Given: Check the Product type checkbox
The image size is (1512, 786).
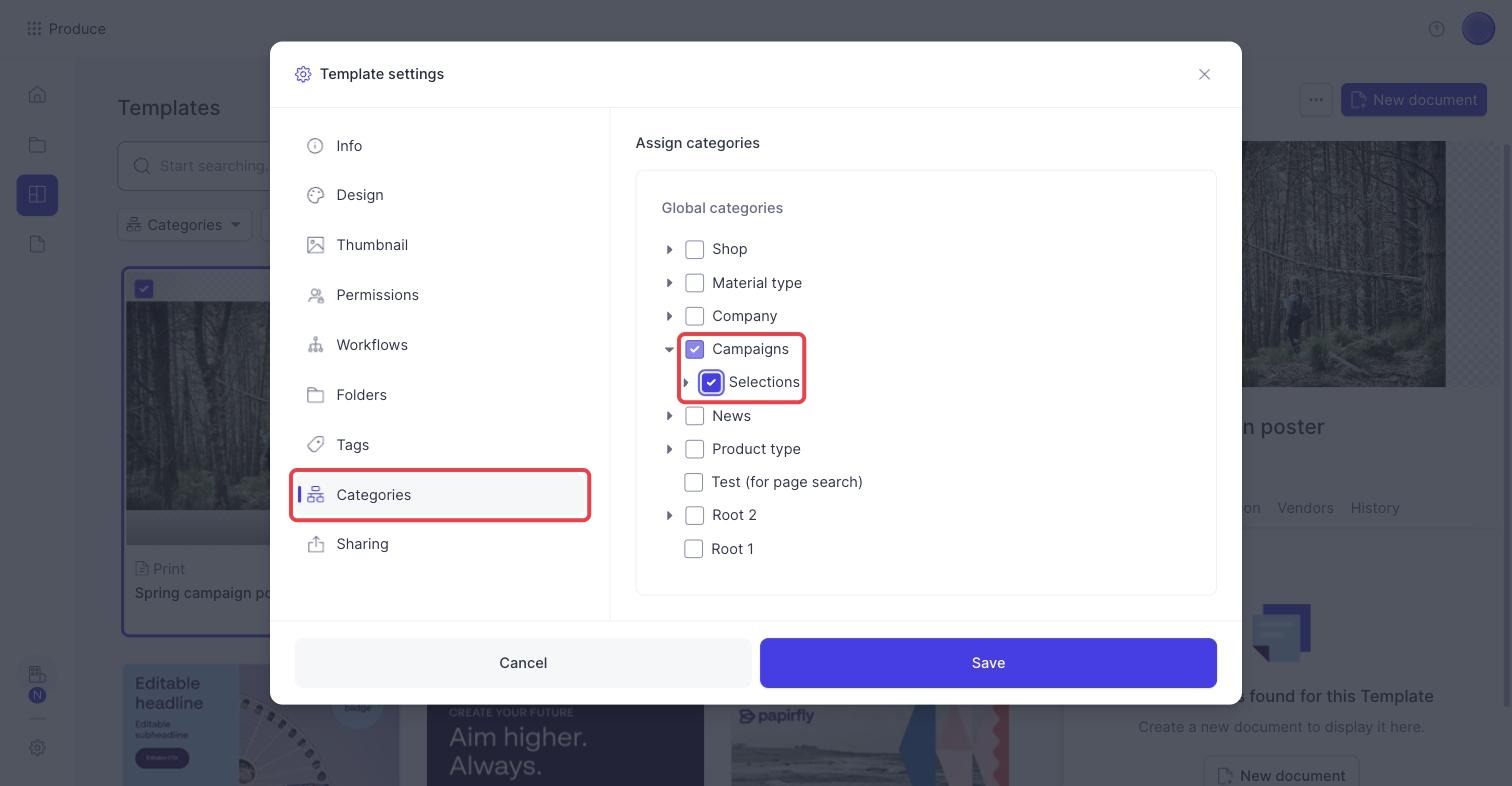Looking at the screenshot, I should [694, 449].
